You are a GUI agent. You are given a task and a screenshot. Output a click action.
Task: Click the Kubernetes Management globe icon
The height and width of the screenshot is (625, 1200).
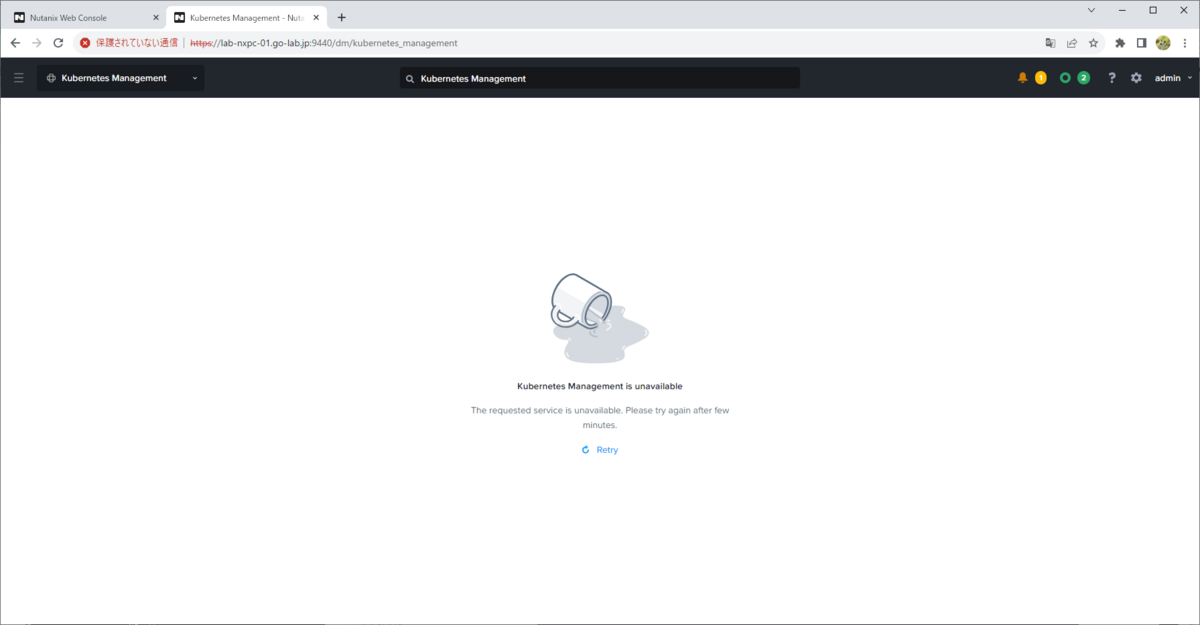point(51,78)
